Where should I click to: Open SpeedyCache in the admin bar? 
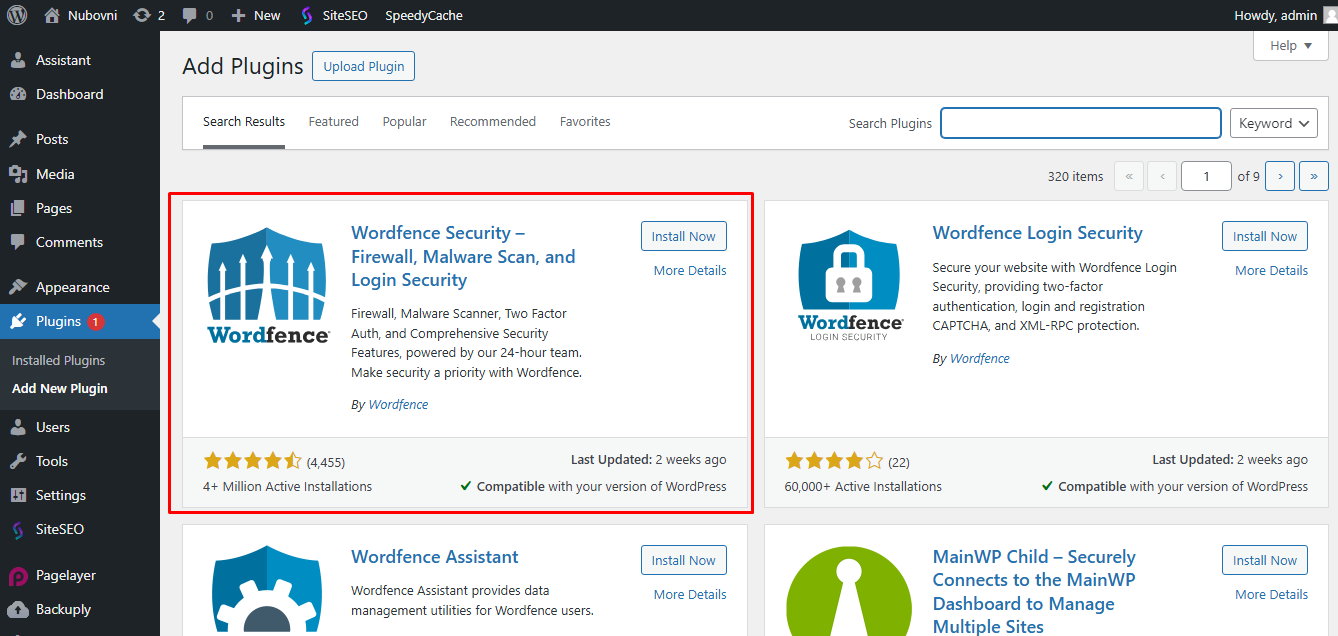[424, 15]
